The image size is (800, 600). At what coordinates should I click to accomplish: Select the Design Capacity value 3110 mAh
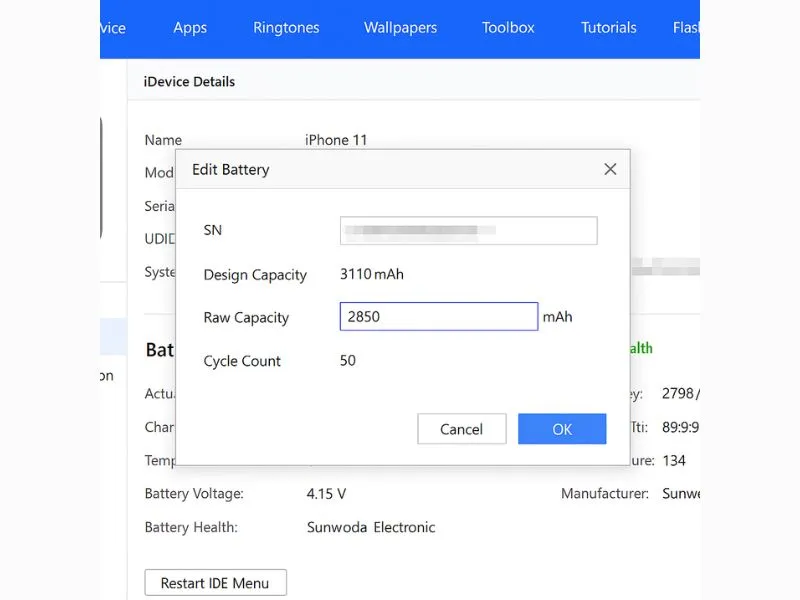pos(372,274)
